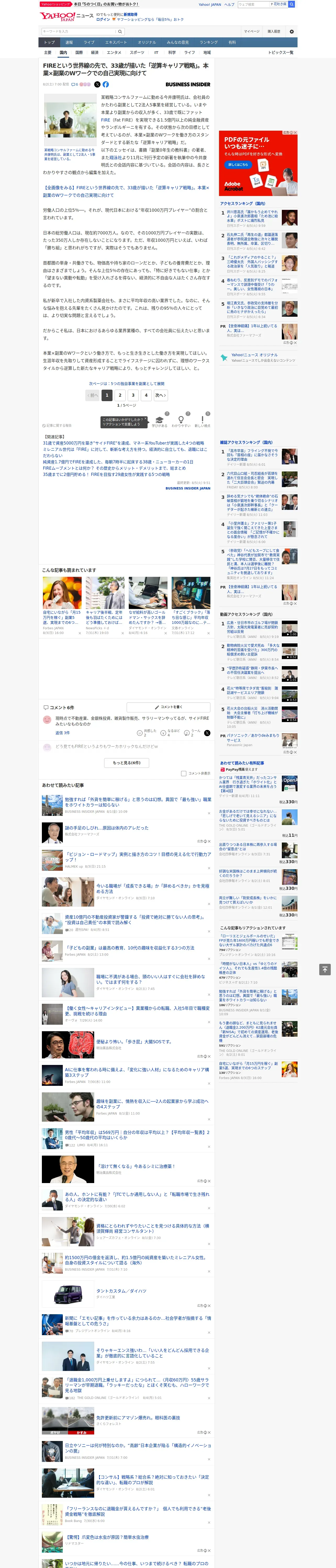The width and height of the screenshot is (336, 1568).
Task: Click マイページ link
Action: (x=252, y=32)
